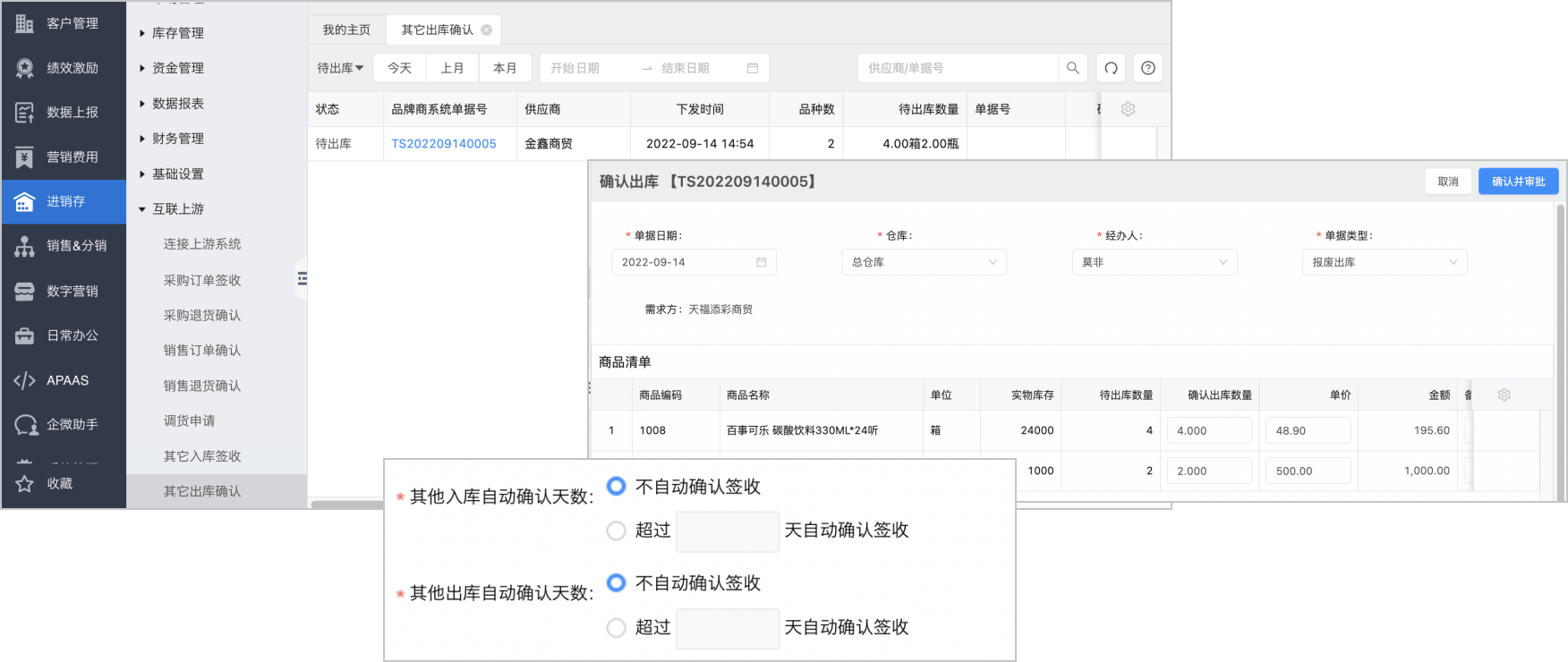Click the dialog vertical scrollbar

click(x=1561, y=352)
